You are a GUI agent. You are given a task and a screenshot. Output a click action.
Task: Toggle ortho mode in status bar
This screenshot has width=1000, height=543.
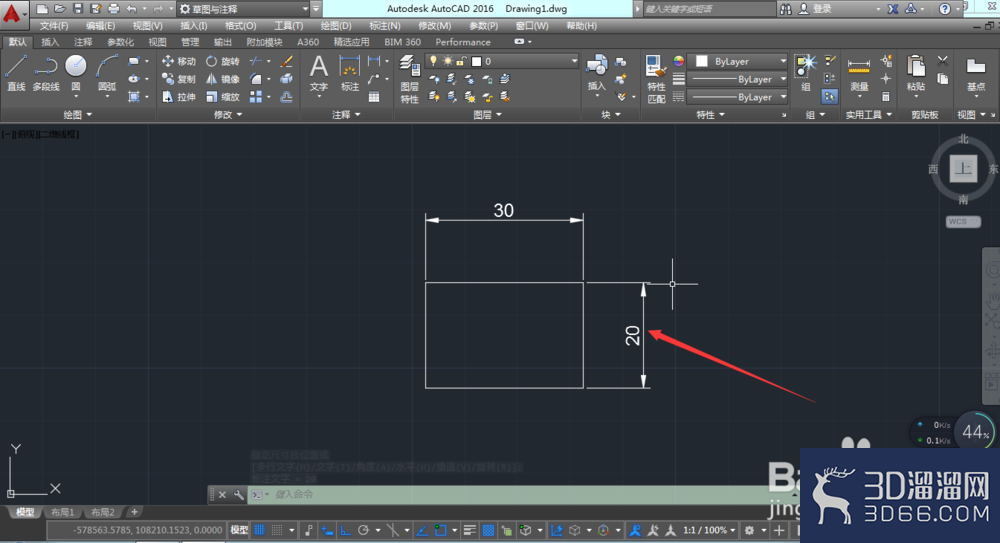tap(345, 530)
